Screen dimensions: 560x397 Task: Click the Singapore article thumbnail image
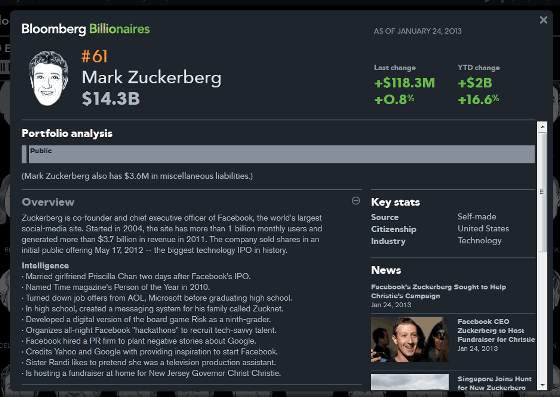pyautogui.click(x=410, y=382)
